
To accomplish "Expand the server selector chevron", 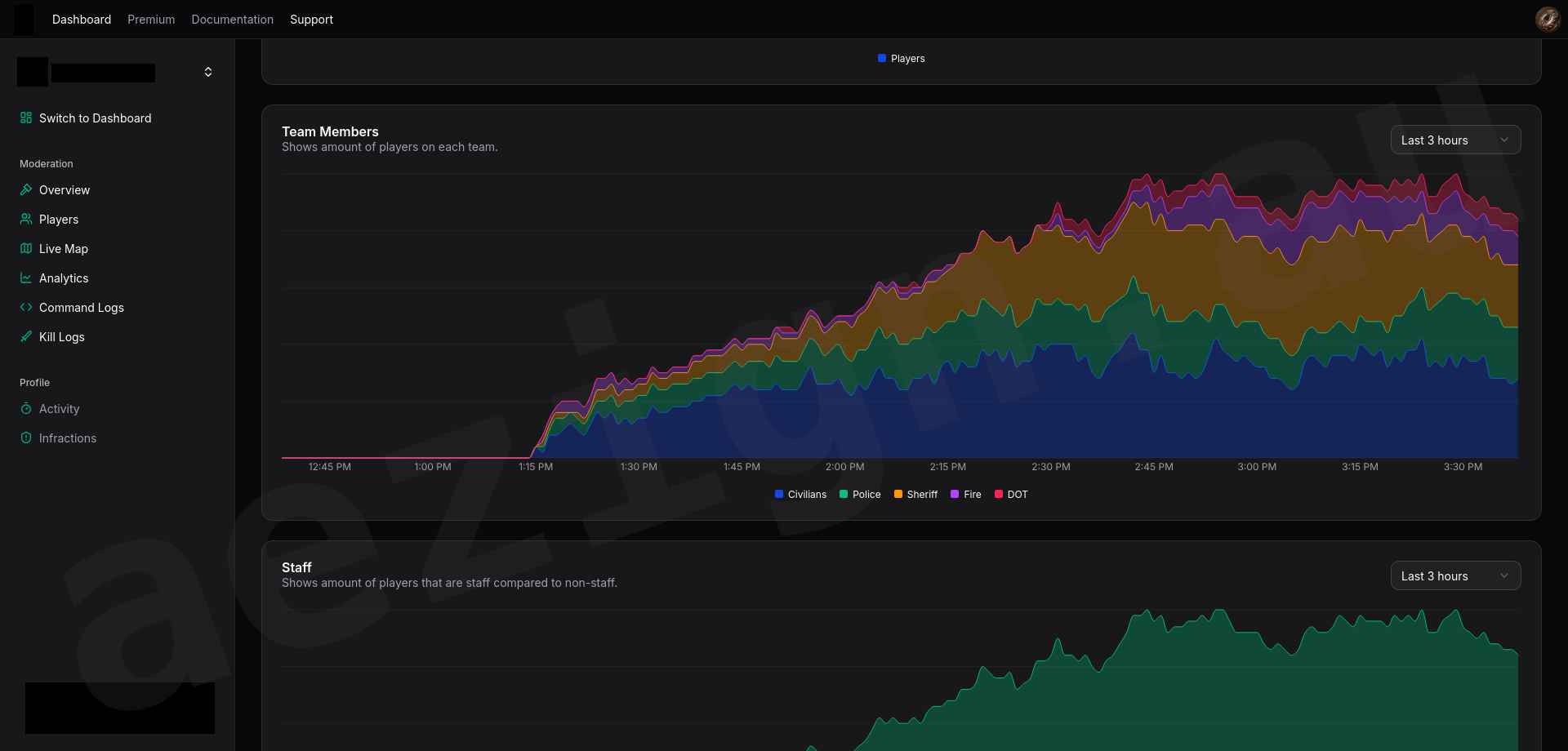I will [208, 72].
